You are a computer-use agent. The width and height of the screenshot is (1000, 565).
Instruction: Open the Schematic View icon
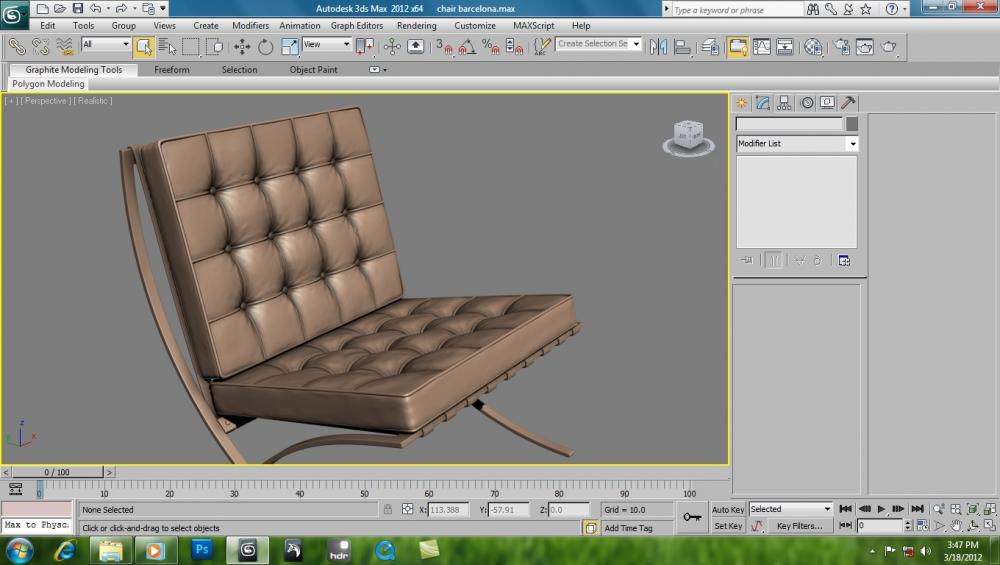click(x=785, y=47)
